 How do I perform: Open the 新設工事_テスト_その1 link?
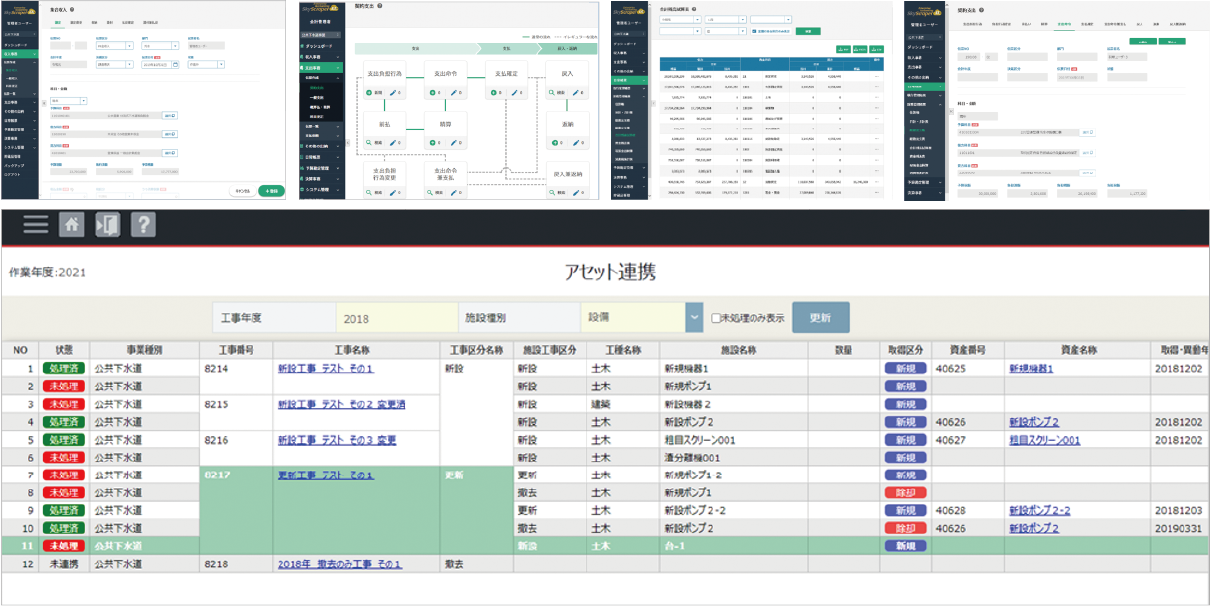pyautogui.click(x=325, y=368)
